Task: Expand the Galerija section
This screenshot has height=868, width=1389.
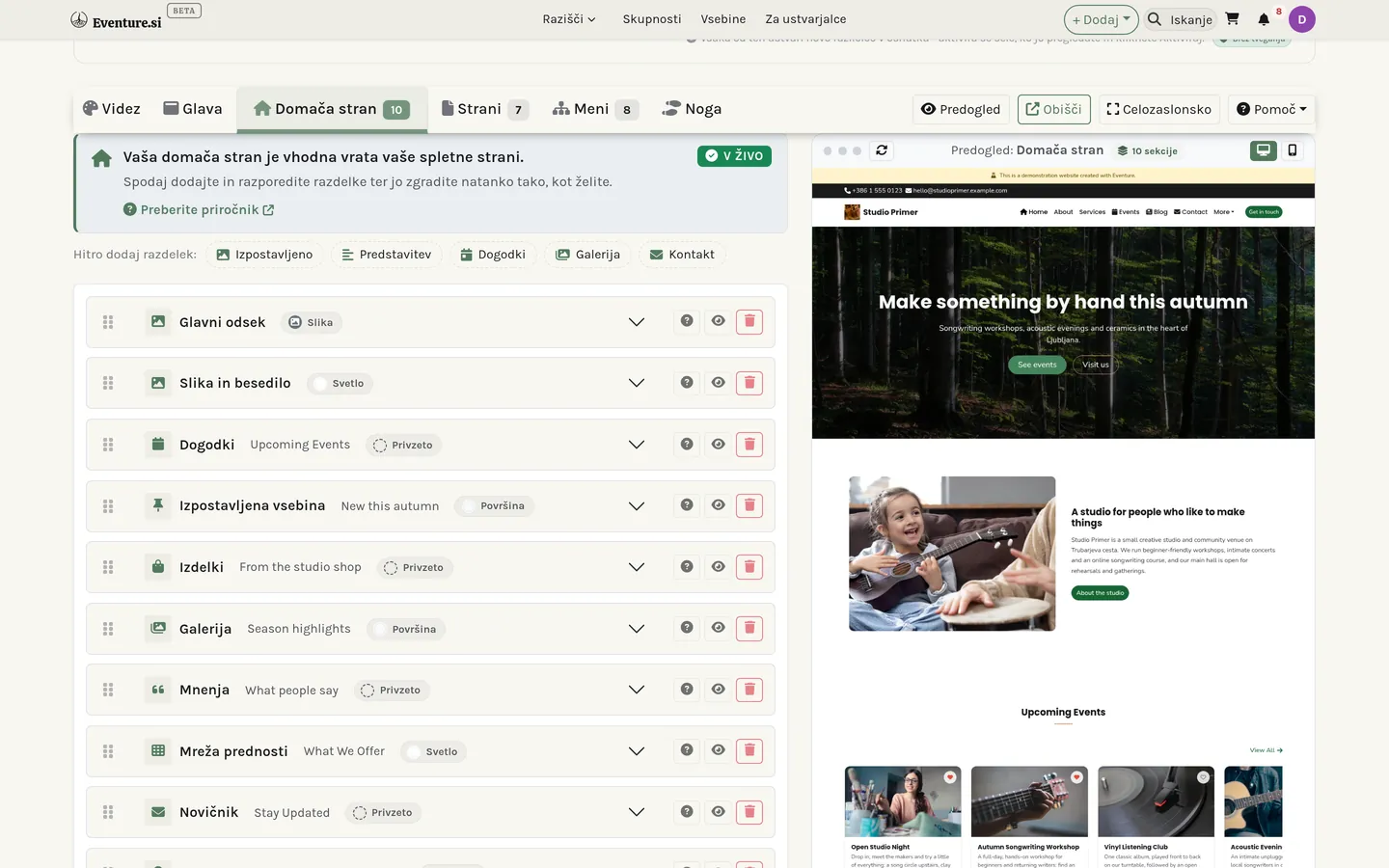Action: point(637,629)
